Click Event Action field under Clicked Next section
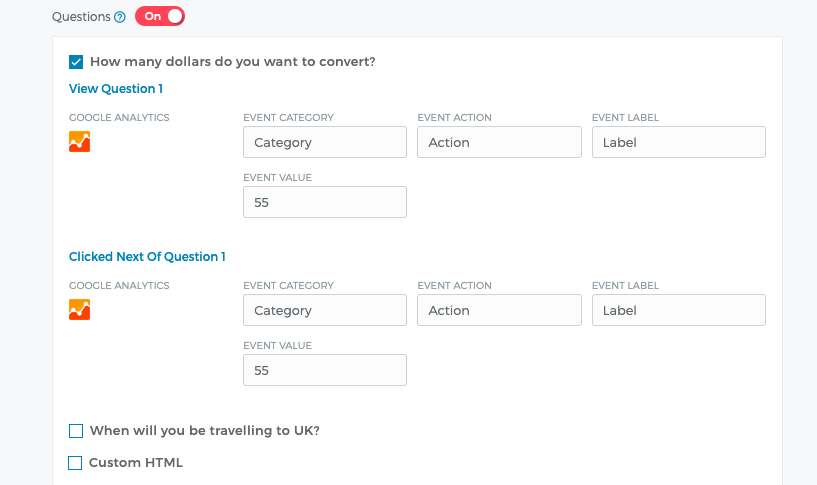This screenshot has height=485, width=817. pyautogui.click(x=499, y=310)
